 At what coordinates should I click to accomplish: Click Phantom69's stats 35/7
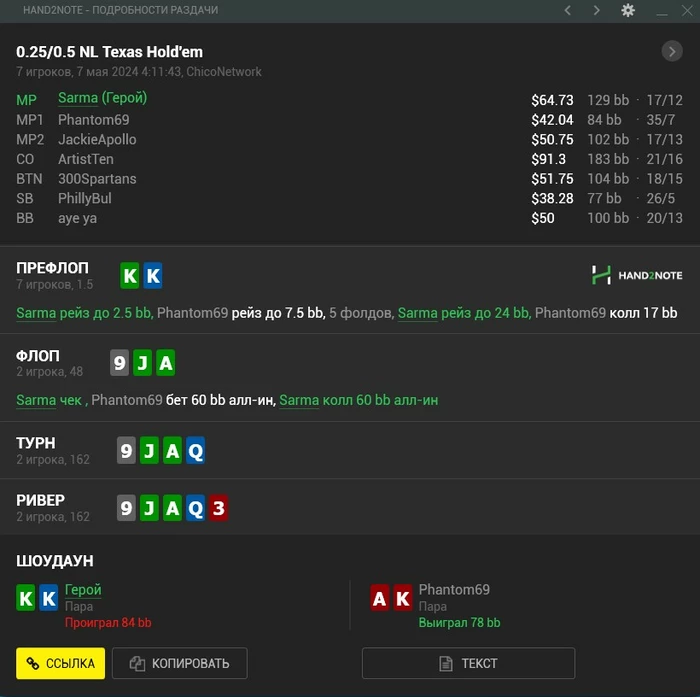point(661,120)
